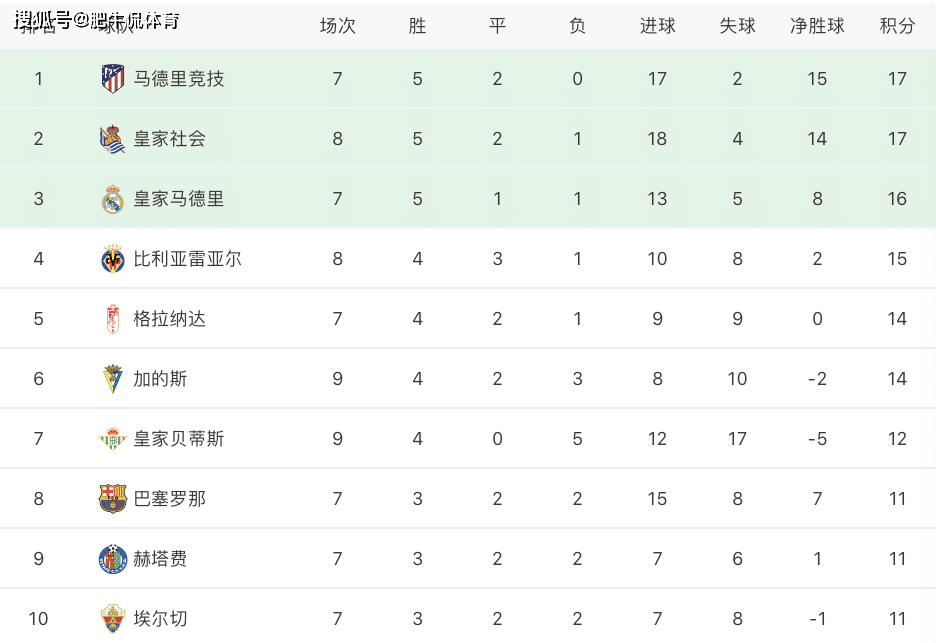Click the Real Betis club crest
The height and width of the screenshot is (643, 936).
113,439
